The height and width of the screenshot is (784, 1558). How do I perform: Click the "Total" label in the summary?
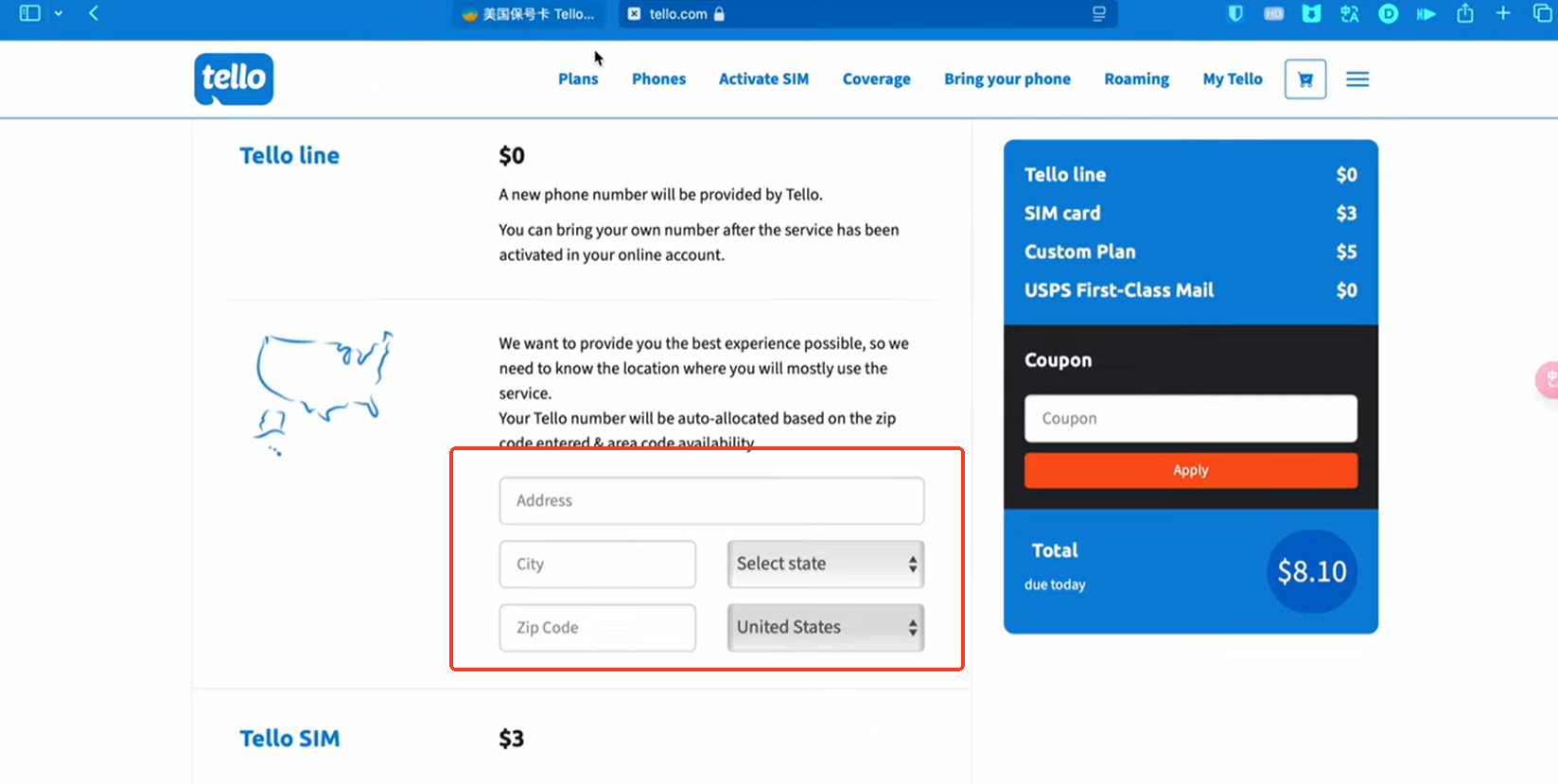click(x=1055, y=550)
